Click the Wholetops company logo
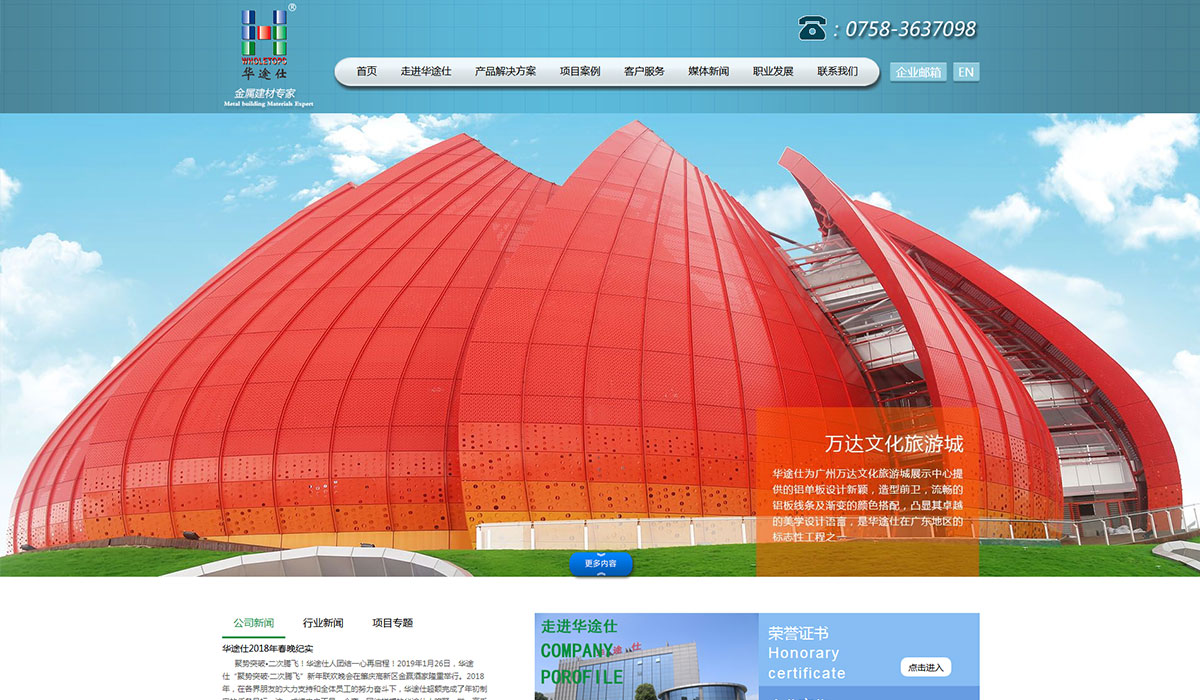This screenshot has height=700, width=1200. pos(265,55)
